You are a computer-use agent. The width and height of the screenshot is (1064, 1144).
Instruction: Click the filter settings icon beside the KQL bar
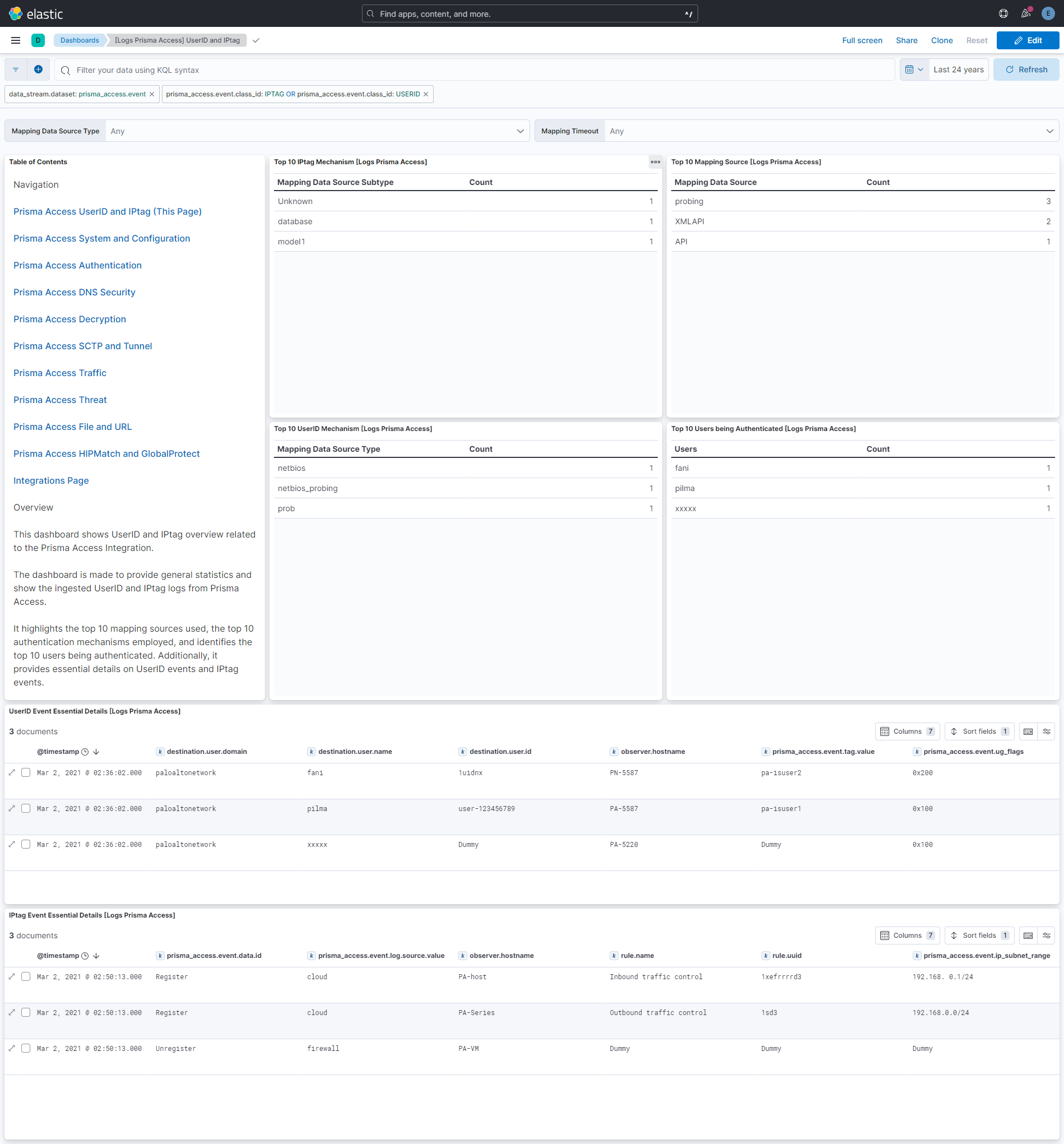pos(15,70)
